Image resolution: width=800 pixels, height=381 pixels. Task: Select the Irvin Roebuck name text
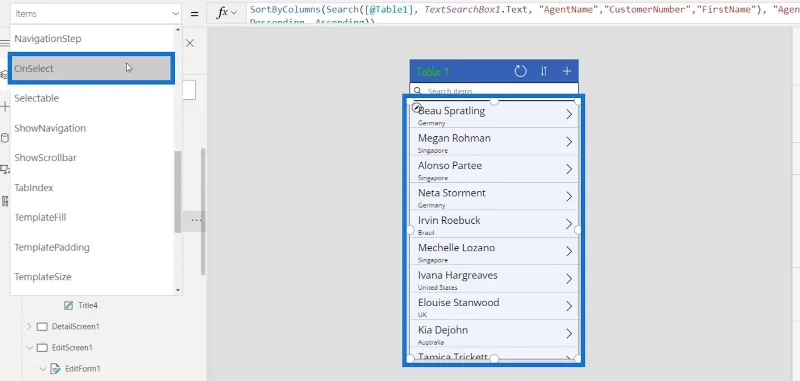(x=449, y=220)
